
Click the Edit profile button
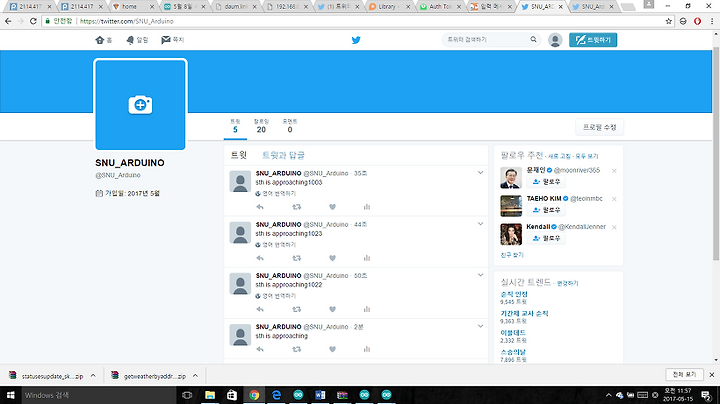click(599, 127)
